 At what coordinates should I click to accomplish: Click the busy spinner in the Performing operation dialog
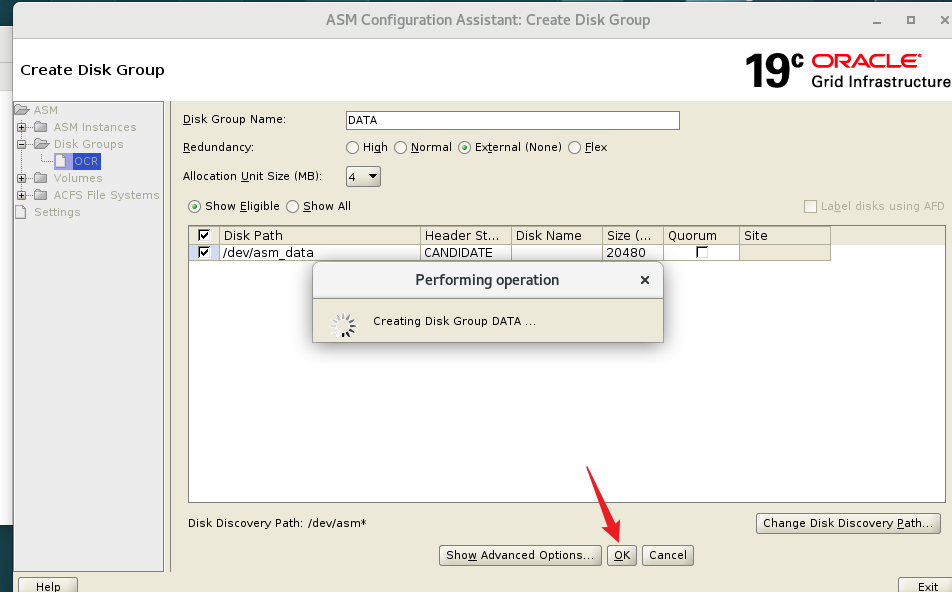[344, 325]
